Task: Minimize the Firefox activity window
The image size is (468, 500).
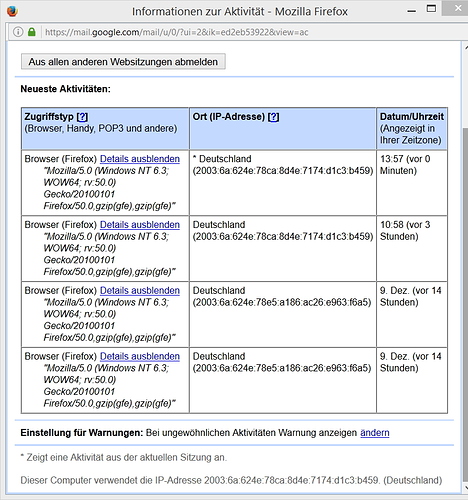Action: (412, 11)
